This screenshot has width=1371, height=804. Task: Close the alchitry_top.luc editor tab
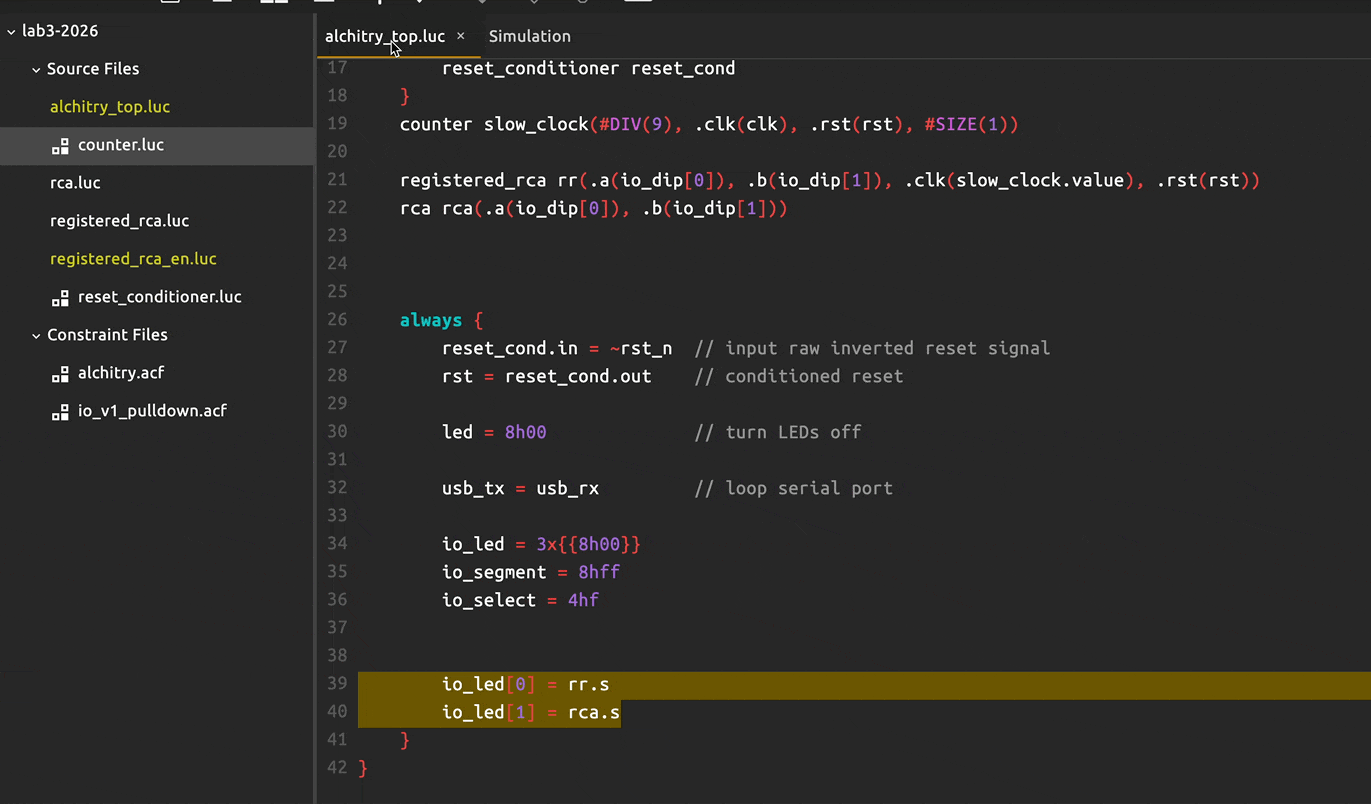point(461,36)
